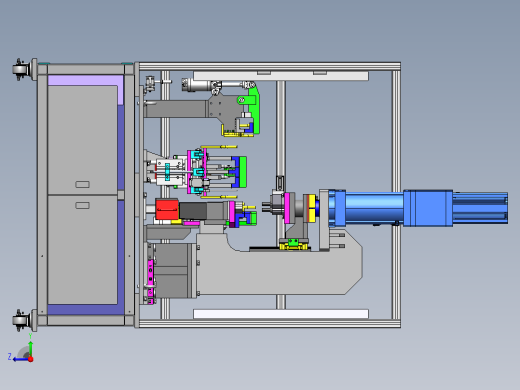This screenshot has width=520, height=390.
Task: Click the blue Z axis arrow of triad
Action: [x=21, y=359]
